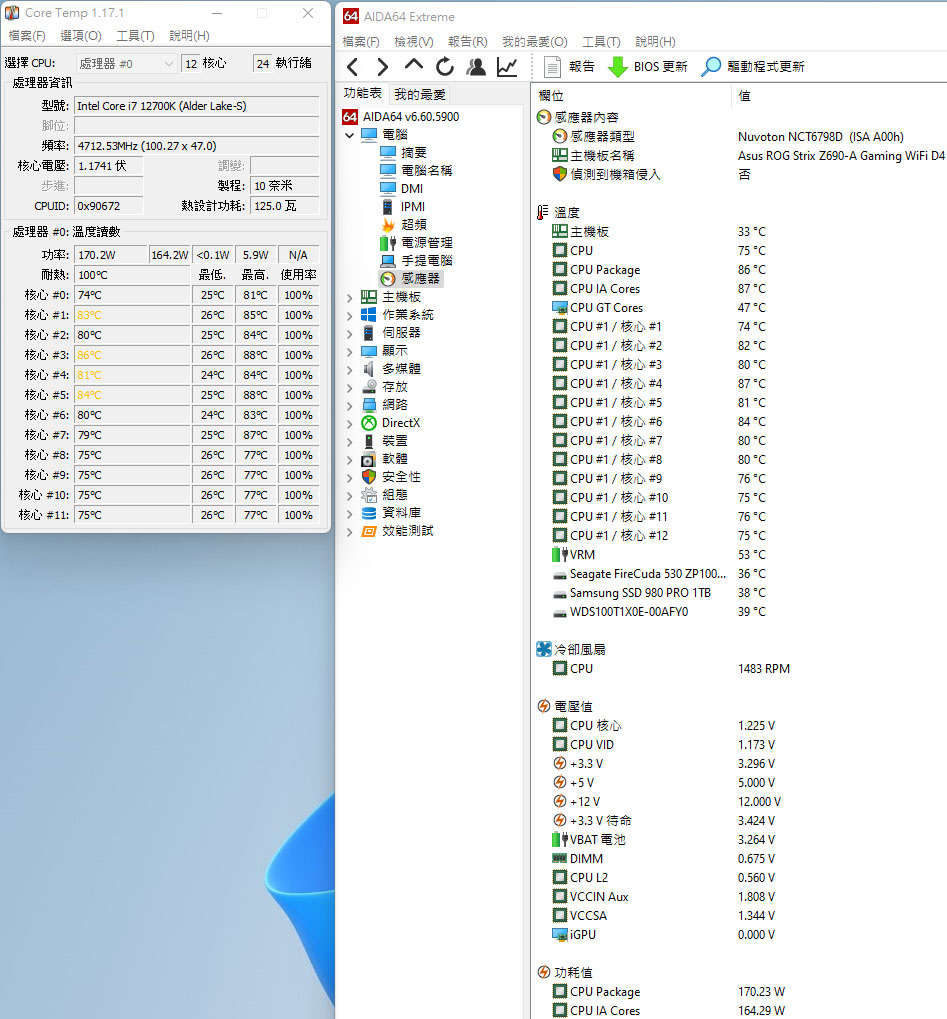Expand the 主機板 tree node
Image resolution: width=947 pixels, height=1019 pixels.
[350, 298]
